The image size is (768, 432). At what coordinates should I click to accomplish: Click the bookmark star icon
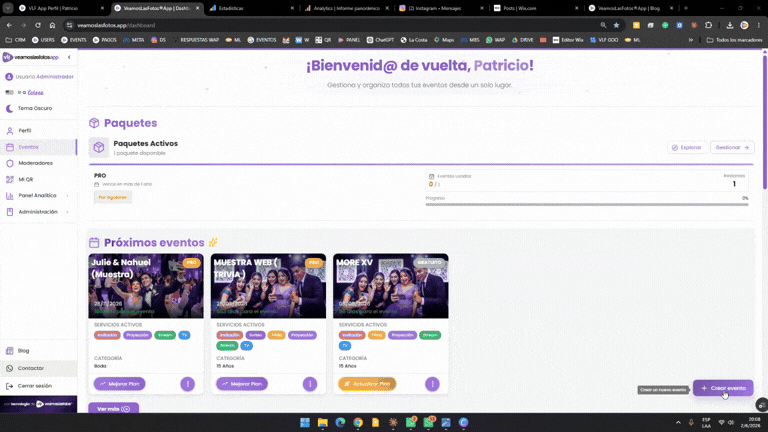coord(617,25)
